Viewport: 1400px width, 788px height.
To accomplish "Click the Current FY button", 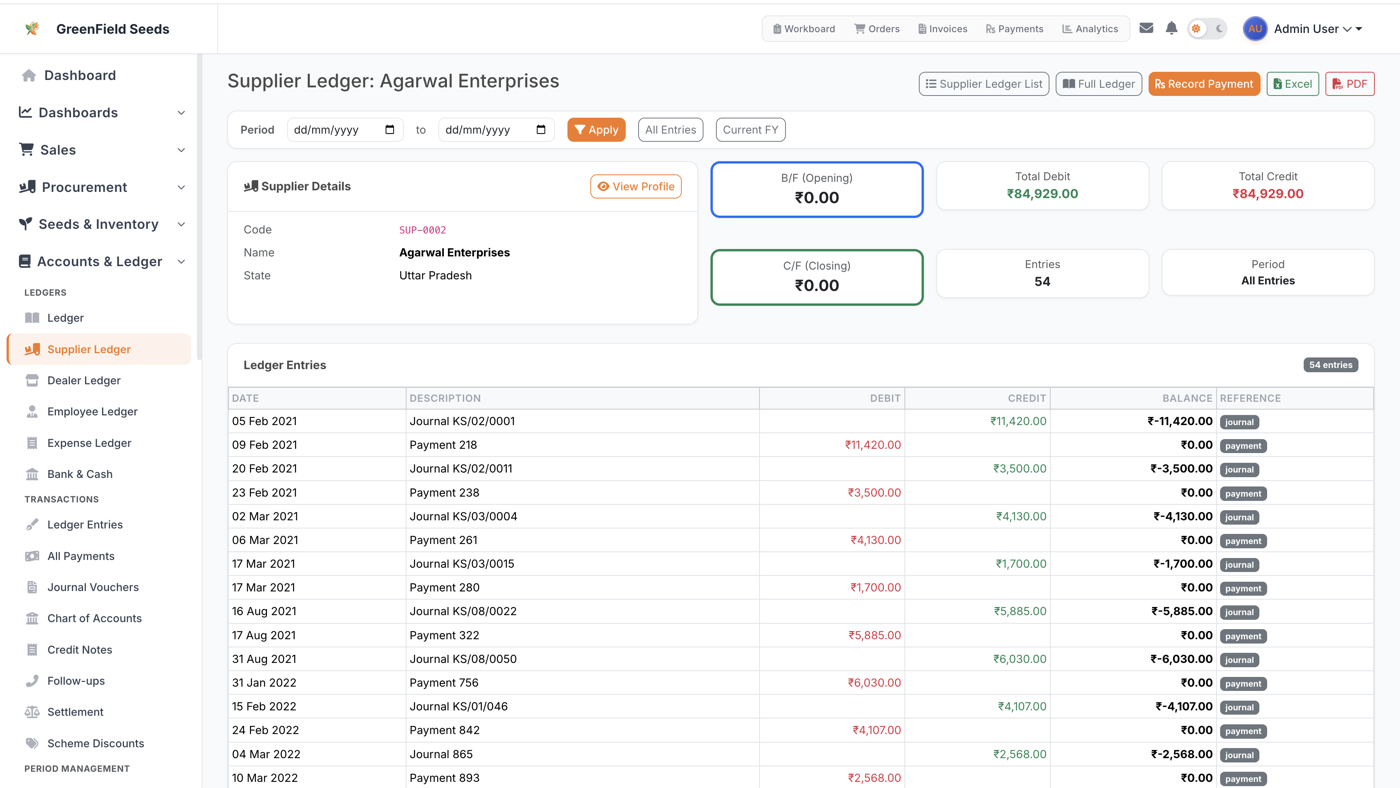I will pyautogui.click(x=750, y=130).
